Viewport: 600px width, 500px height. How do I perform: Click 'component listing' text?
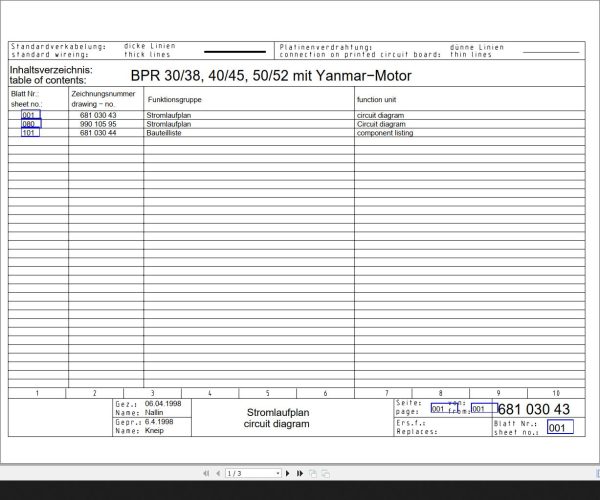[385, 133]
